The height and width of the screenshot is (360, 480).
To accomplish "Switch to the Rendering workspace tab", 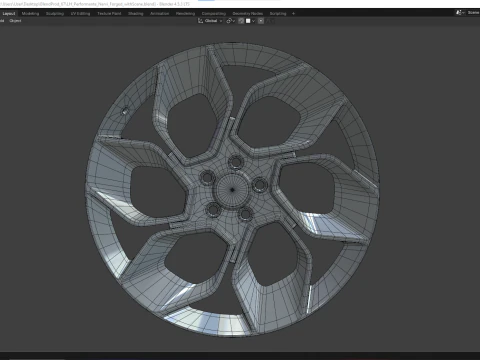I will 185,14.
